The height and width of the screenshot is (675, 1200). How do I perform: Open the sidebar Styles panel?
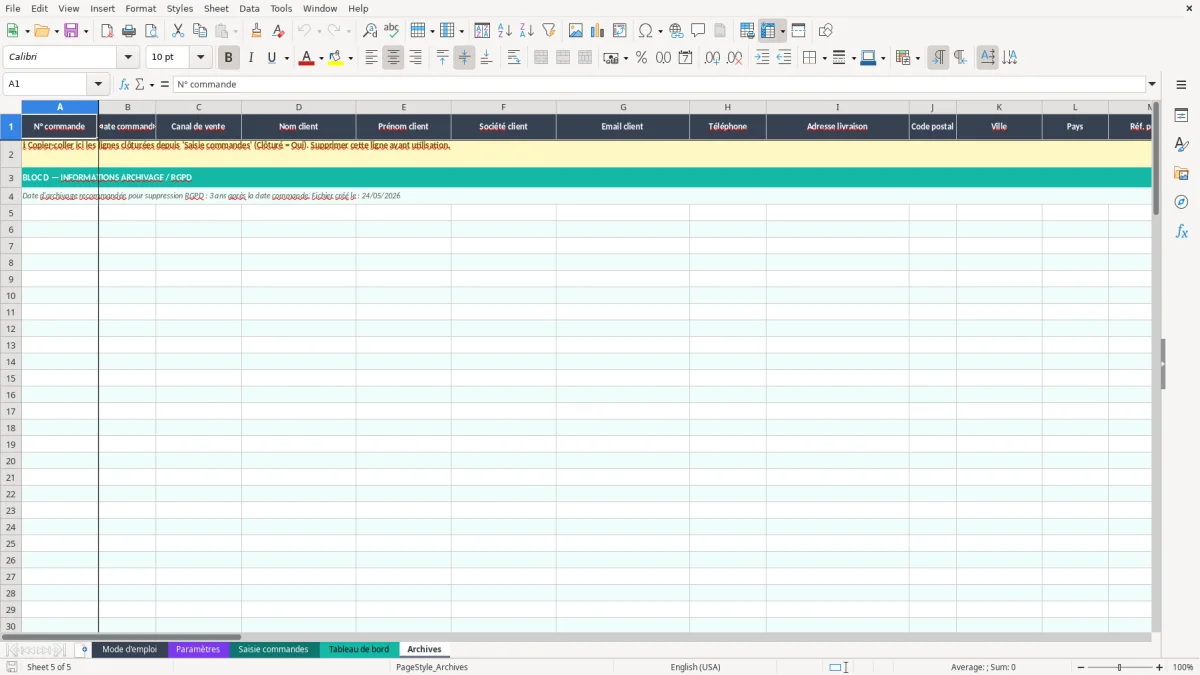1181,144
